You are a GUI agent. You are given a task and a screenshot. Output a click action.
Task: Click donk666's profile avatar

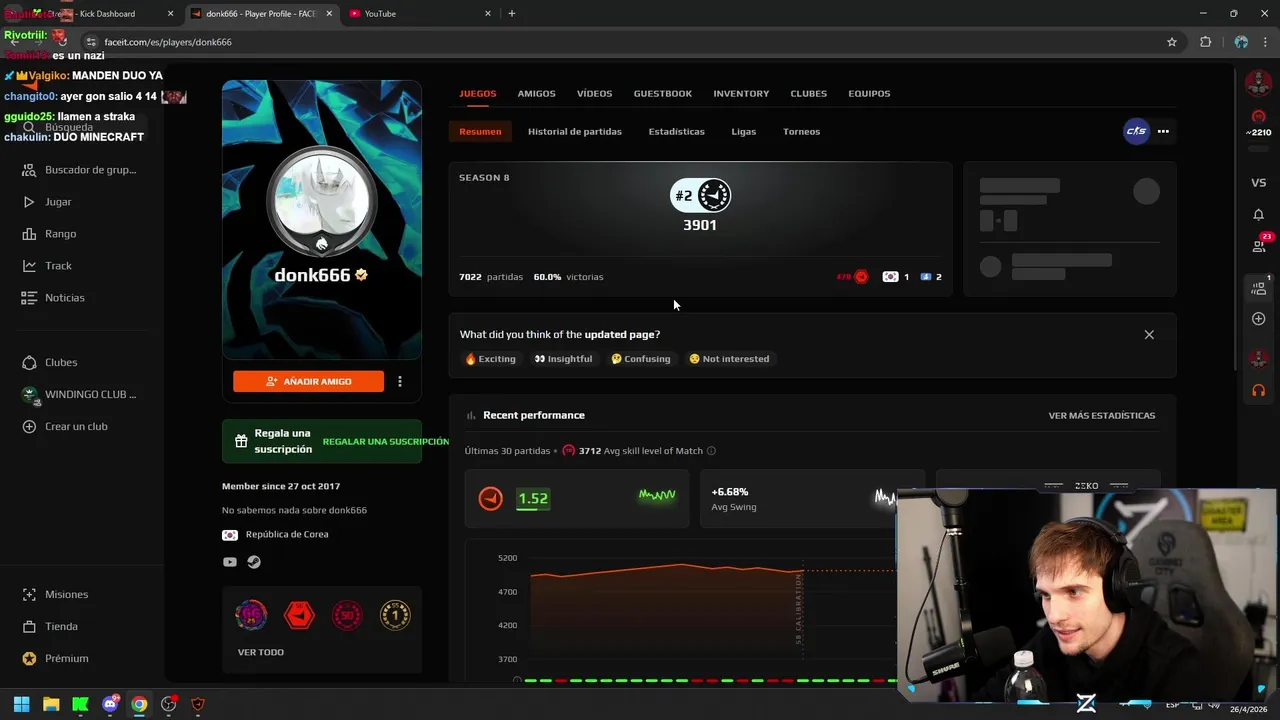click(x=321, y=200)
